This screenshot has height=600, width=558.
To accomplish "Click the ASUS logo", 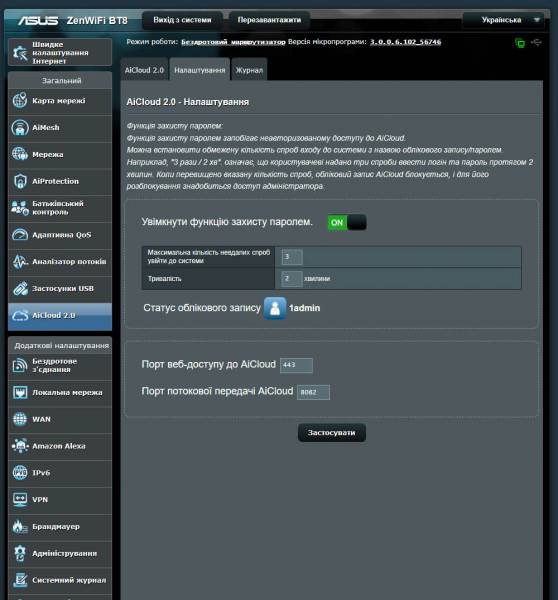I will pyautogui.click(x=38, y=20).
